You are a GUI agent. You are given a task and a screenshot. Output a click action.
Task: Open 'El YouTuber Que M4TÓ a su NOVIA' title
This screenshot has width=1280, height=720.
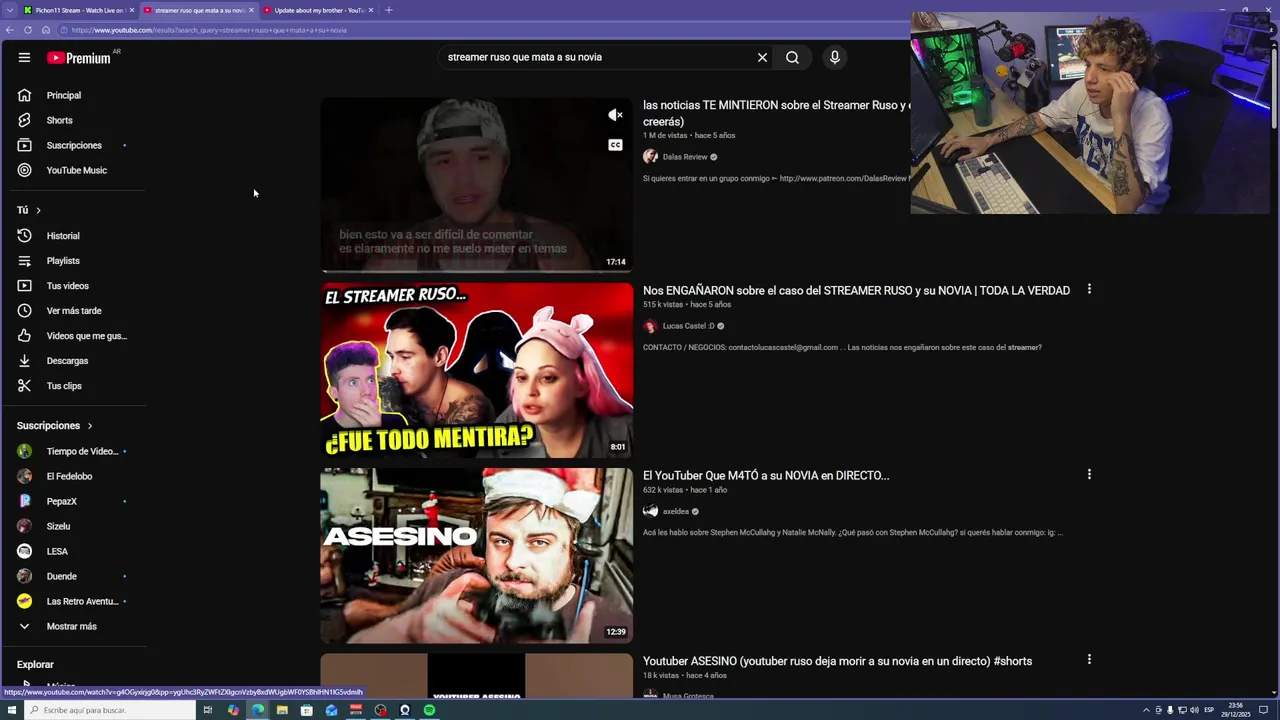766,475
